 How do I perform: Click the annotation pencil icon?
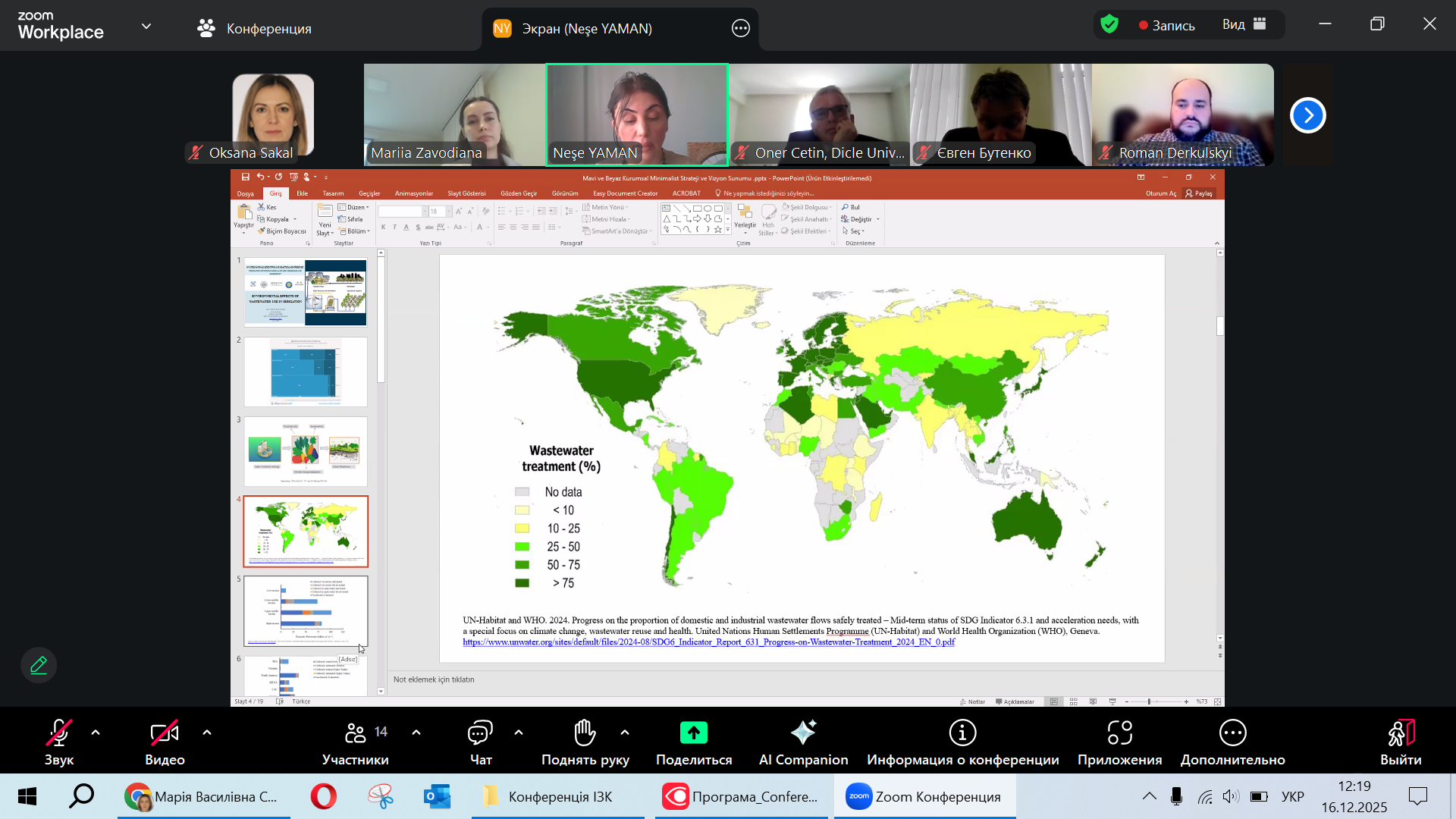pos(39,665)
